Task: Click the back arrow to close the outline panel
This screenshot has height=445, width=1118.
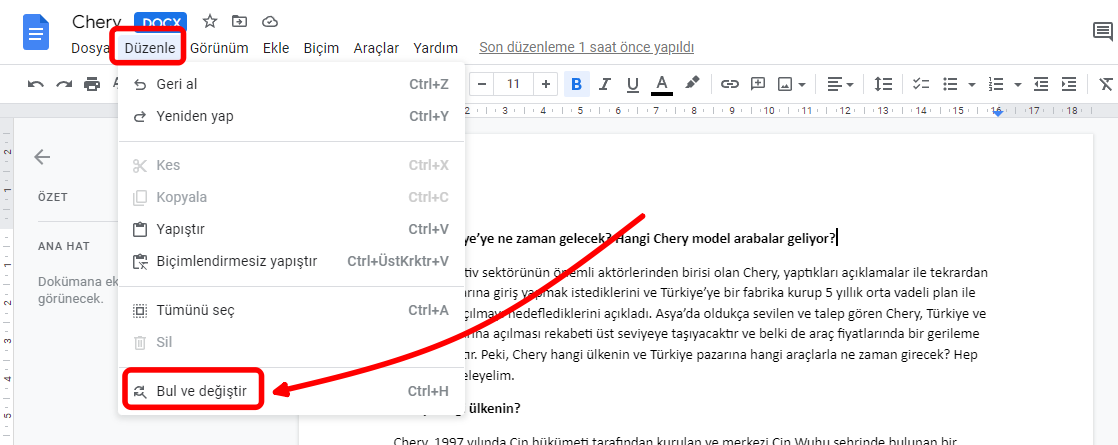Action: coord(42,157)
